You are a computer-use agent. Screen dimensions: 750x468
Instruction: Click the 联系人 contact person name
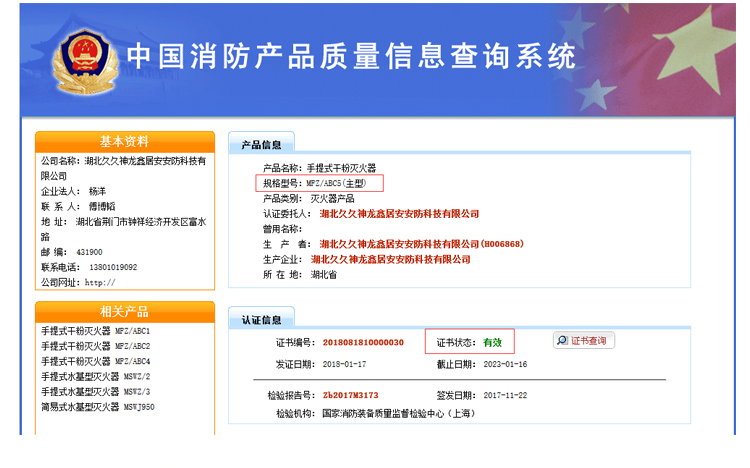coord(102,207)
